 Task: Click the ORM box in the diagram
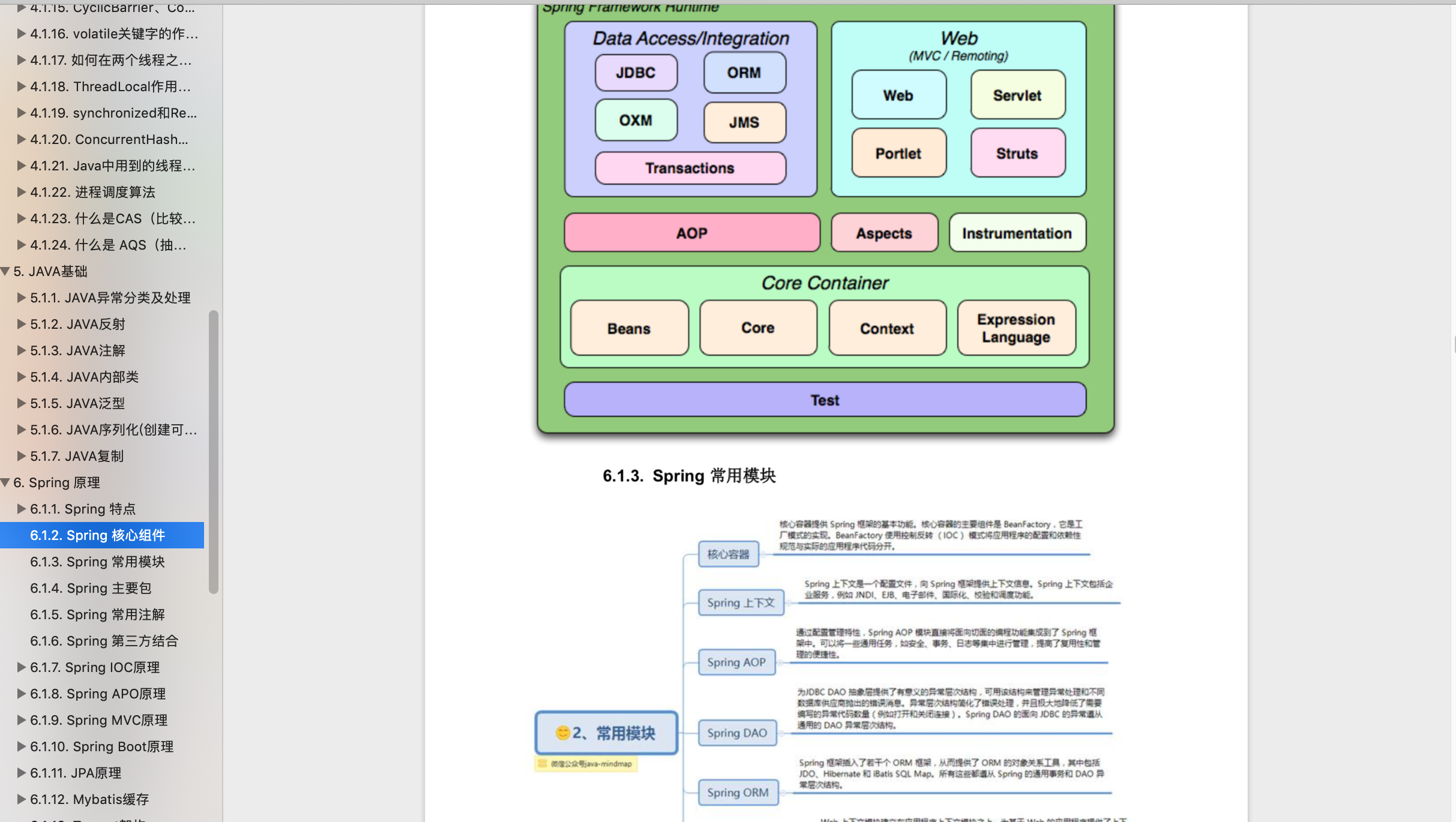(x=745, y=73)
